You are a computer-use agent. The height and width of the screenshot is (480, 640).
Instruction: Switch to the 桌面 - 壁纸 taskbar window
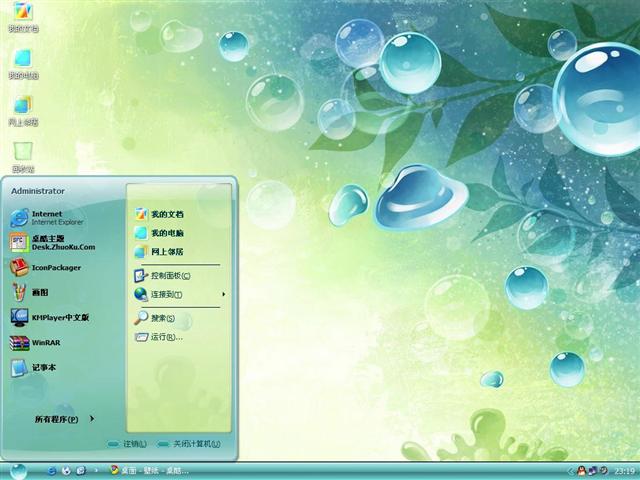pos(149,471)
